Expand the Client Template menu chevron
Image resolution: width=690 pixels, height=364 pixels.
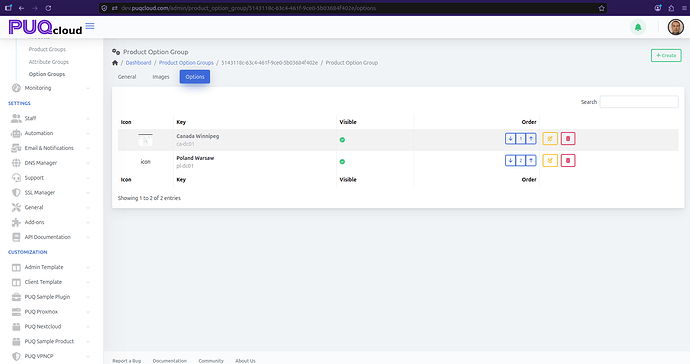pyautogui.click(x=88, y=282)
